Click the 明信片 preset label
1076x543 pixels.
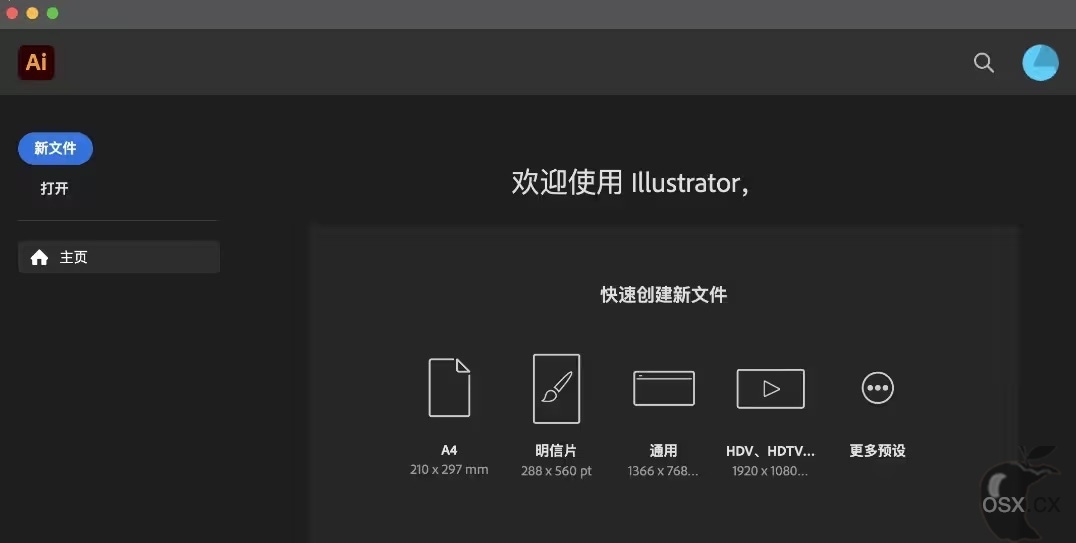[x=556, y=451]
